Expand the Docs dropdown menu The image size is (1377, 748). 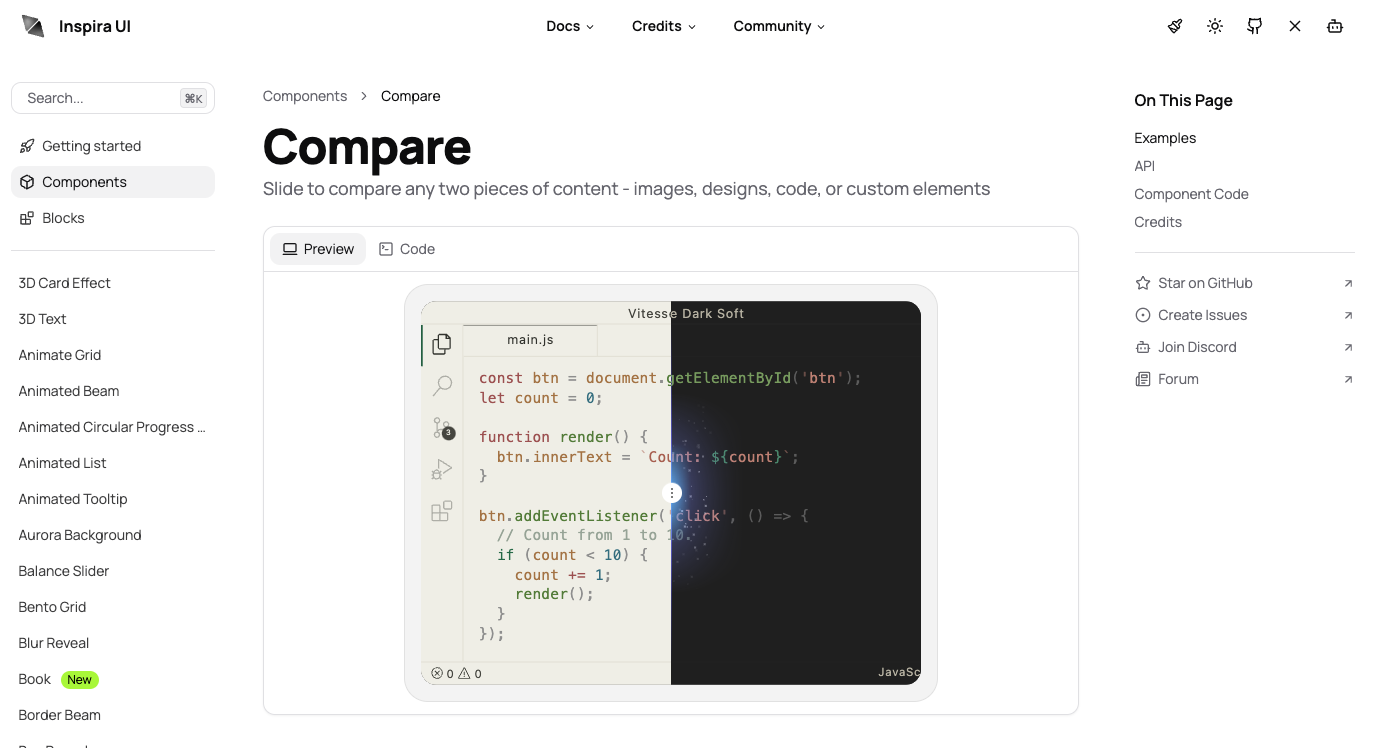pyautogui.click(x=570, y=26)
